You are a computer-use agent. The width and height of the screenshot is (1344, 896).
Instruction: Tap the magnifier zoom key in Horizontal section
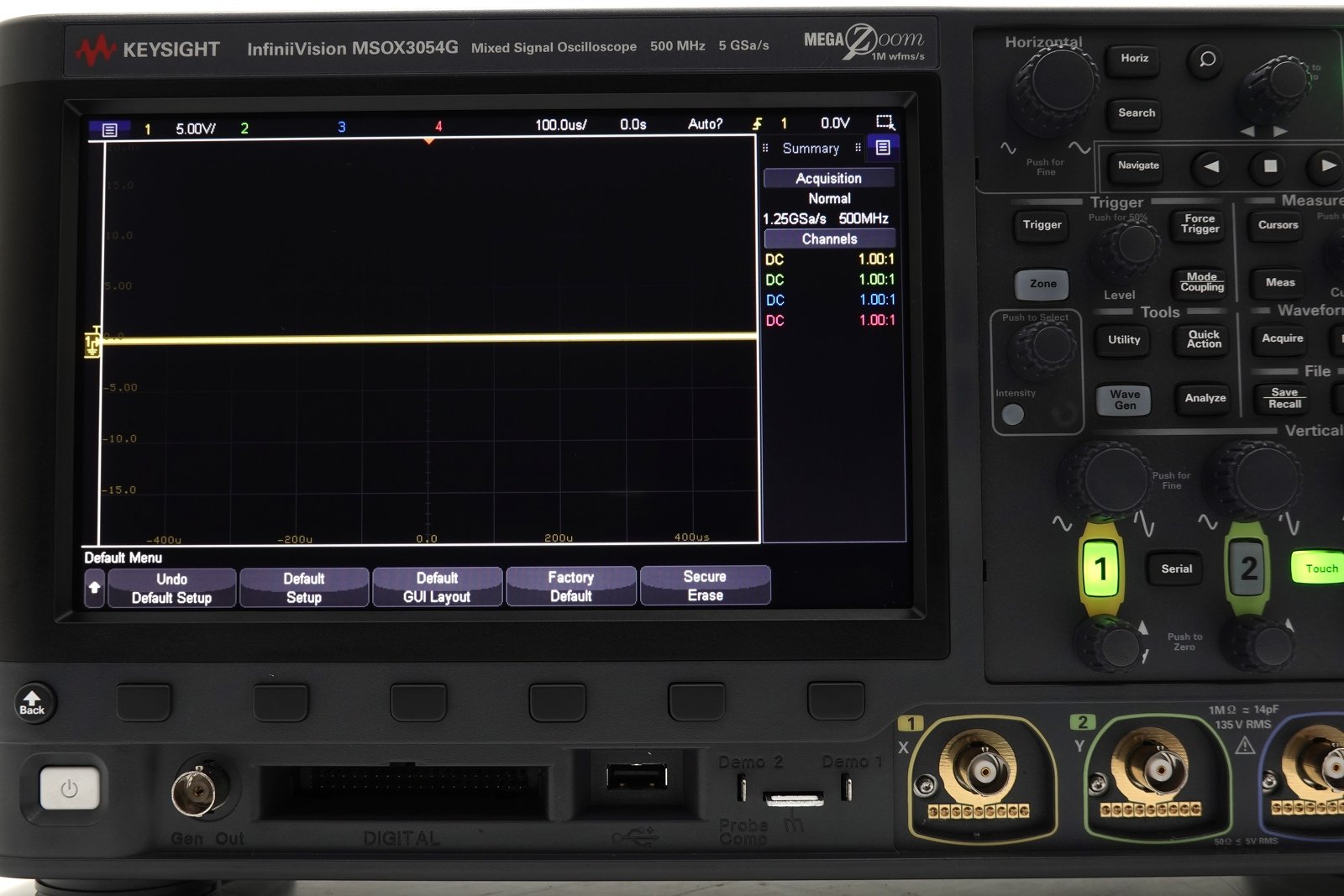(1207, 59)
